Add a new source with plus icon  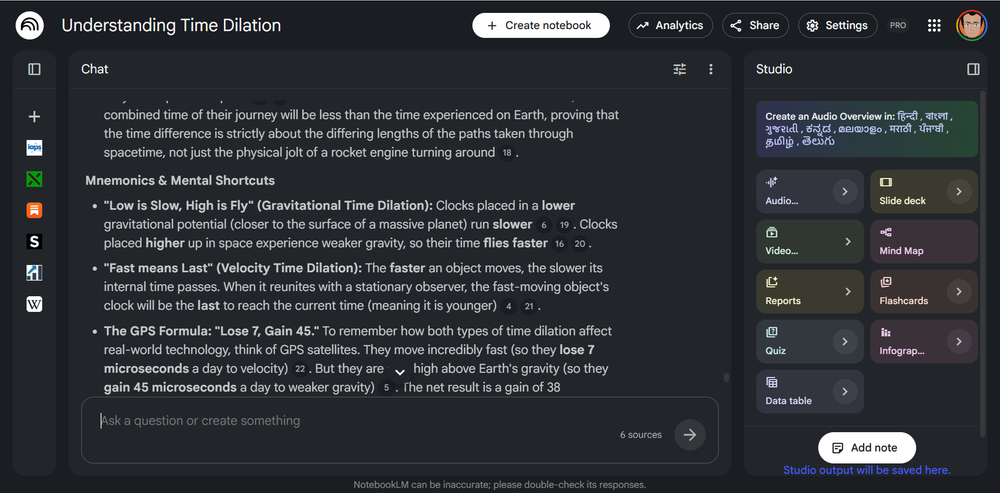pos(34,117)
